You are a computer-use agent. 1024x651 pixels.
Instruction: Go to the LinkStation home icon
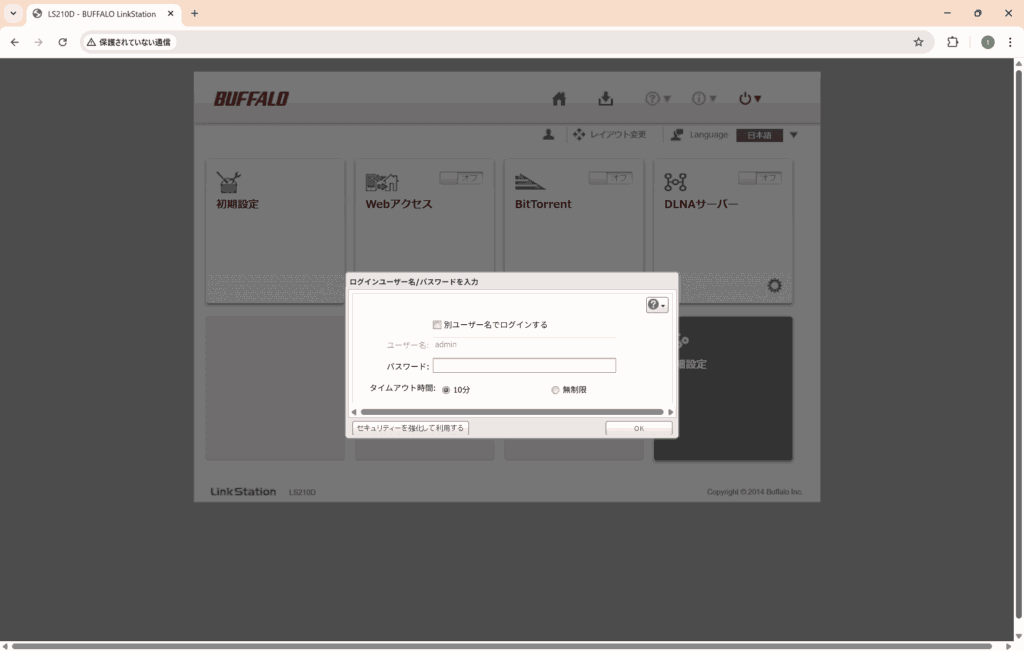559,99
